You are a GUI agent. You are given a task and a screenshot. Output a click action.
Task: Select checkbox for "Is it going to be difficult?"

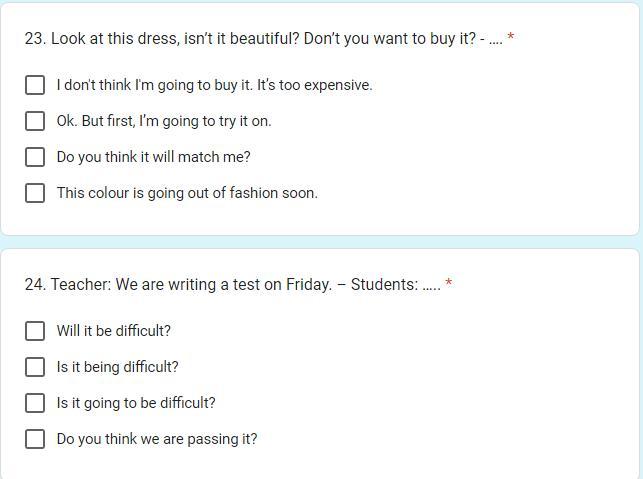[35, 403]
